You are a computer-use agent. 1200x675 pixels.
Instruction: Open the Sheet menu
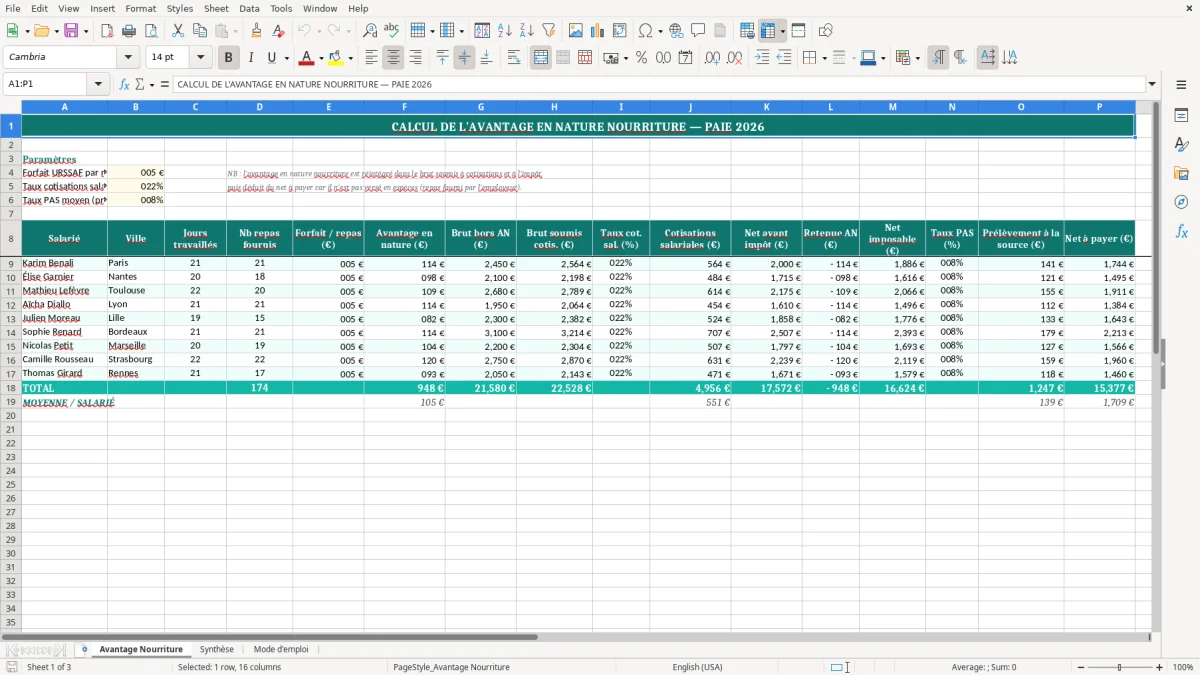click(x=217, y=8)
